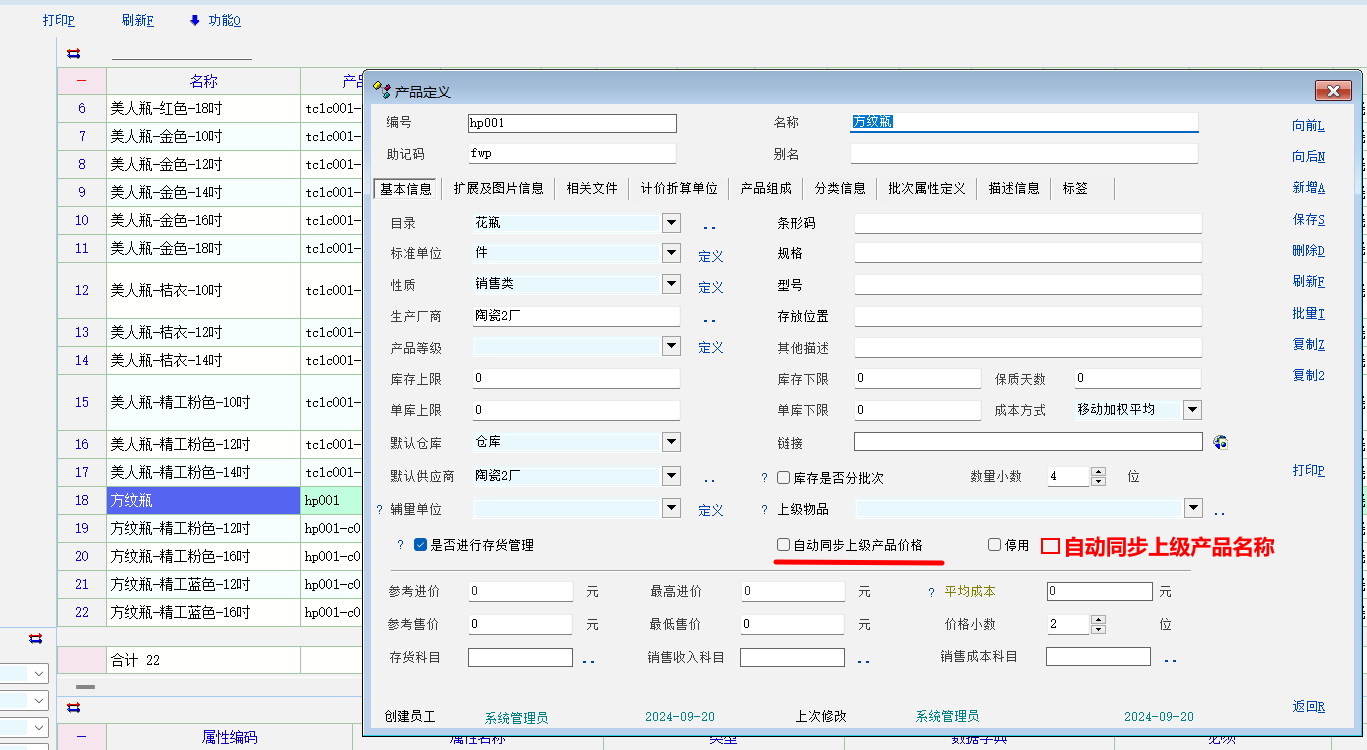
Task: Click the question mark icon beside 辅量单位
Action: (x=379, y=510)
